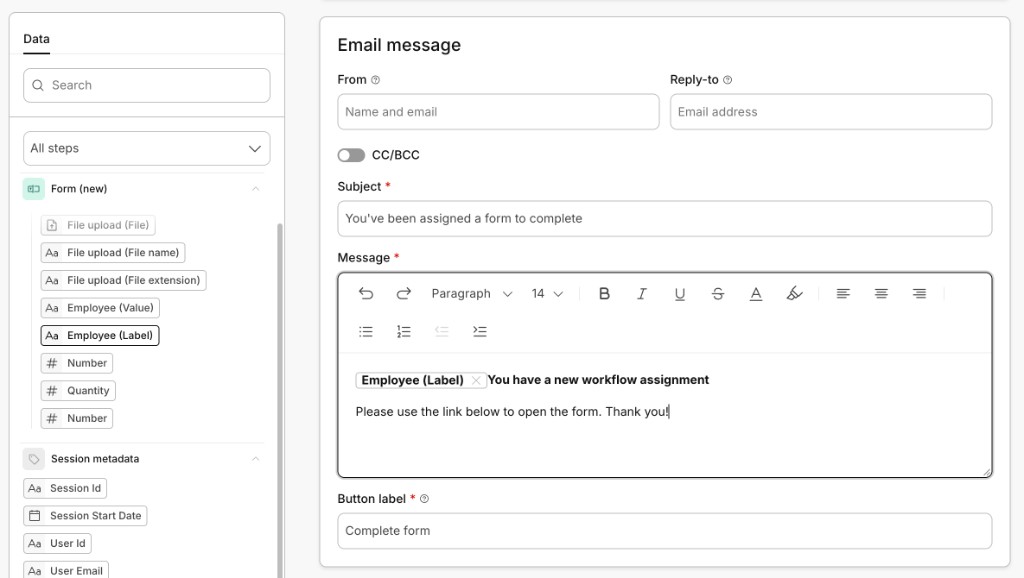Open the highlight color tool

794,294
